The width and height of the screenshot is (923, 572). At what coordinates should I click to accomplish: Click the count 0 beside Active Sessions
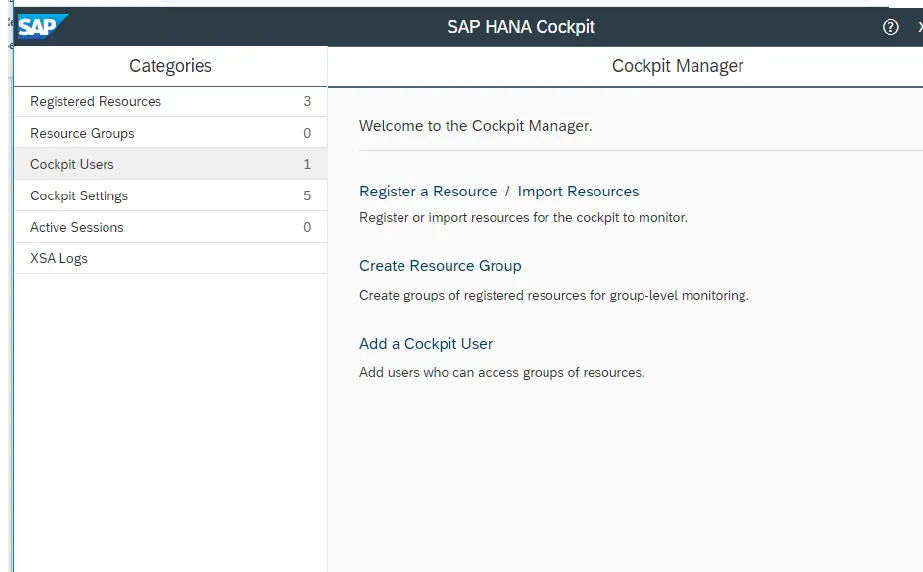(x=307, y=227)
